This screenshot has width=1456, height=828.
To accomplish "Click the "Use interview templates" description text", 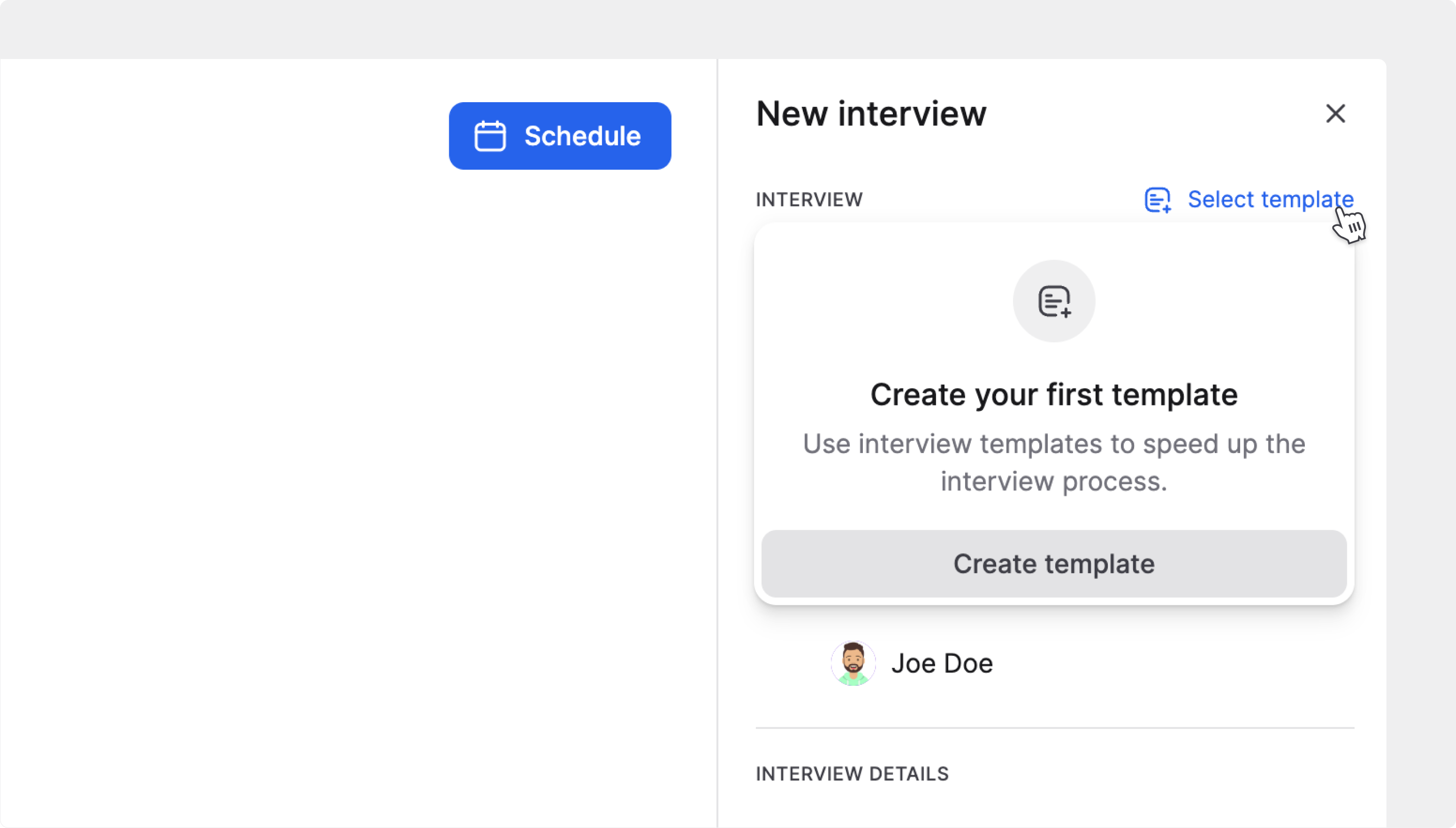I will [x=1054, y=444].
